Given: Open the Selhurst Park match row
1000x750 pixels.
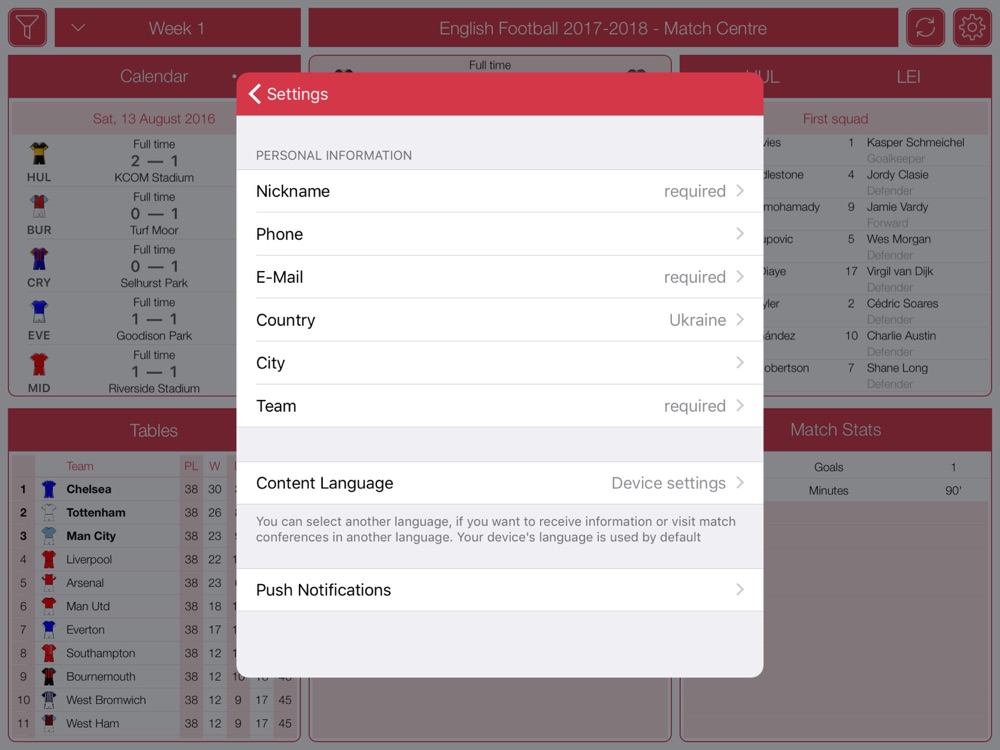Looking at the screenshot, I should coord(154,266).
